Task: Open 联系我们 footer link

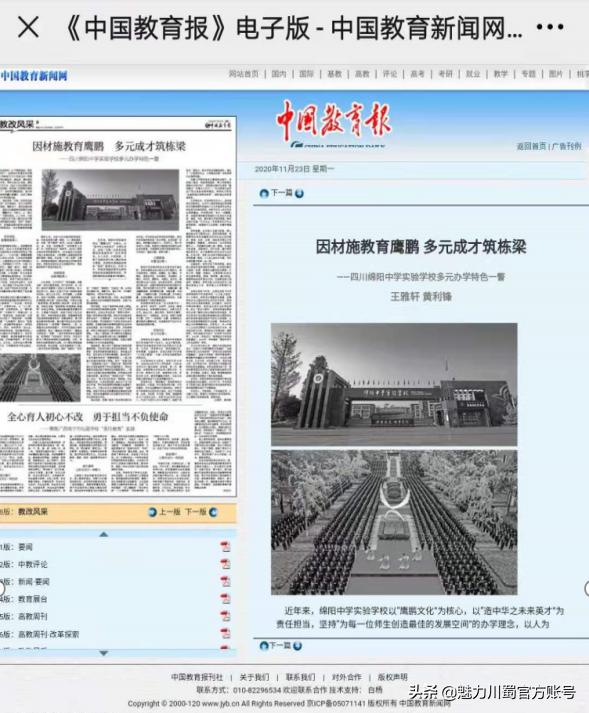Action: click(x=300, y=677)
